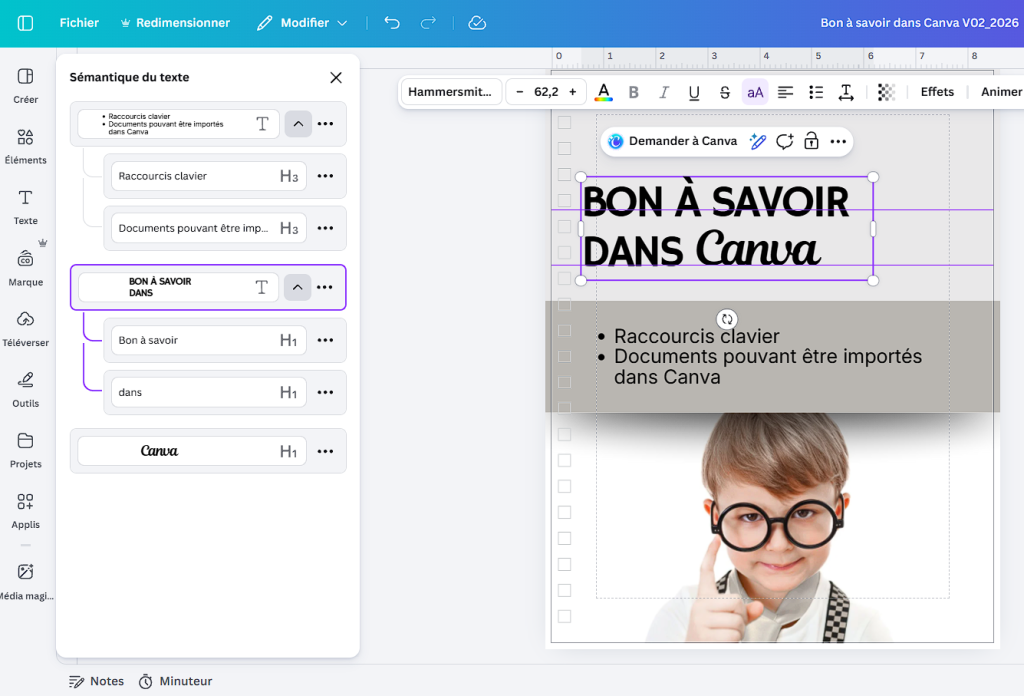Open the transparency settings in the toolbar
The width and height of the screenshot is (1024, 696).
click(x=885, y=91)
